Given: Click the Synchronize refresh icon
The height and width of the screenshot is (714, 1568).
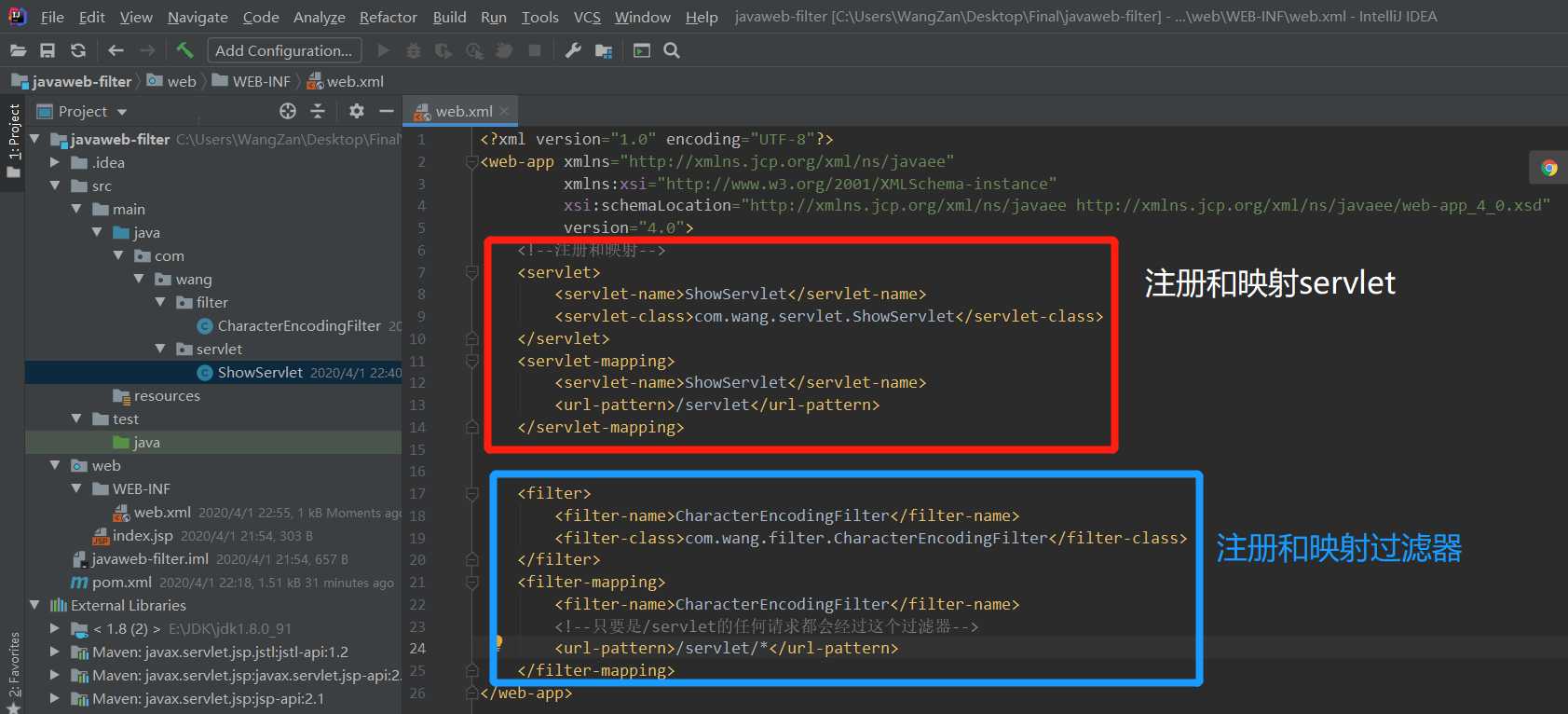Looking at the screenshot, I should click(78, 50).
